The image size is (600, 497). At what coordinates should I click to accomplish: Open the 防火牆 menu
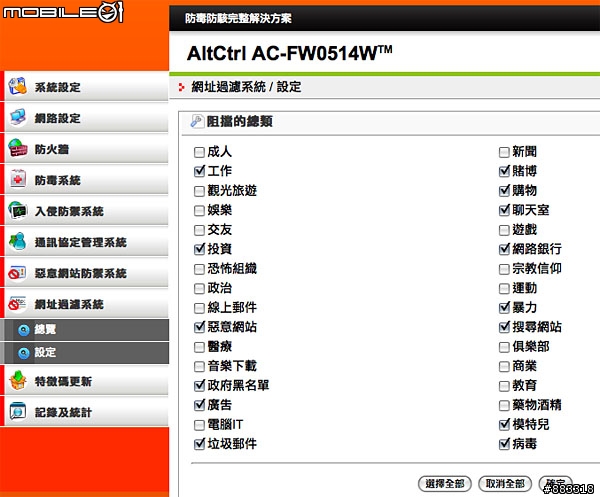click(86, 148)
